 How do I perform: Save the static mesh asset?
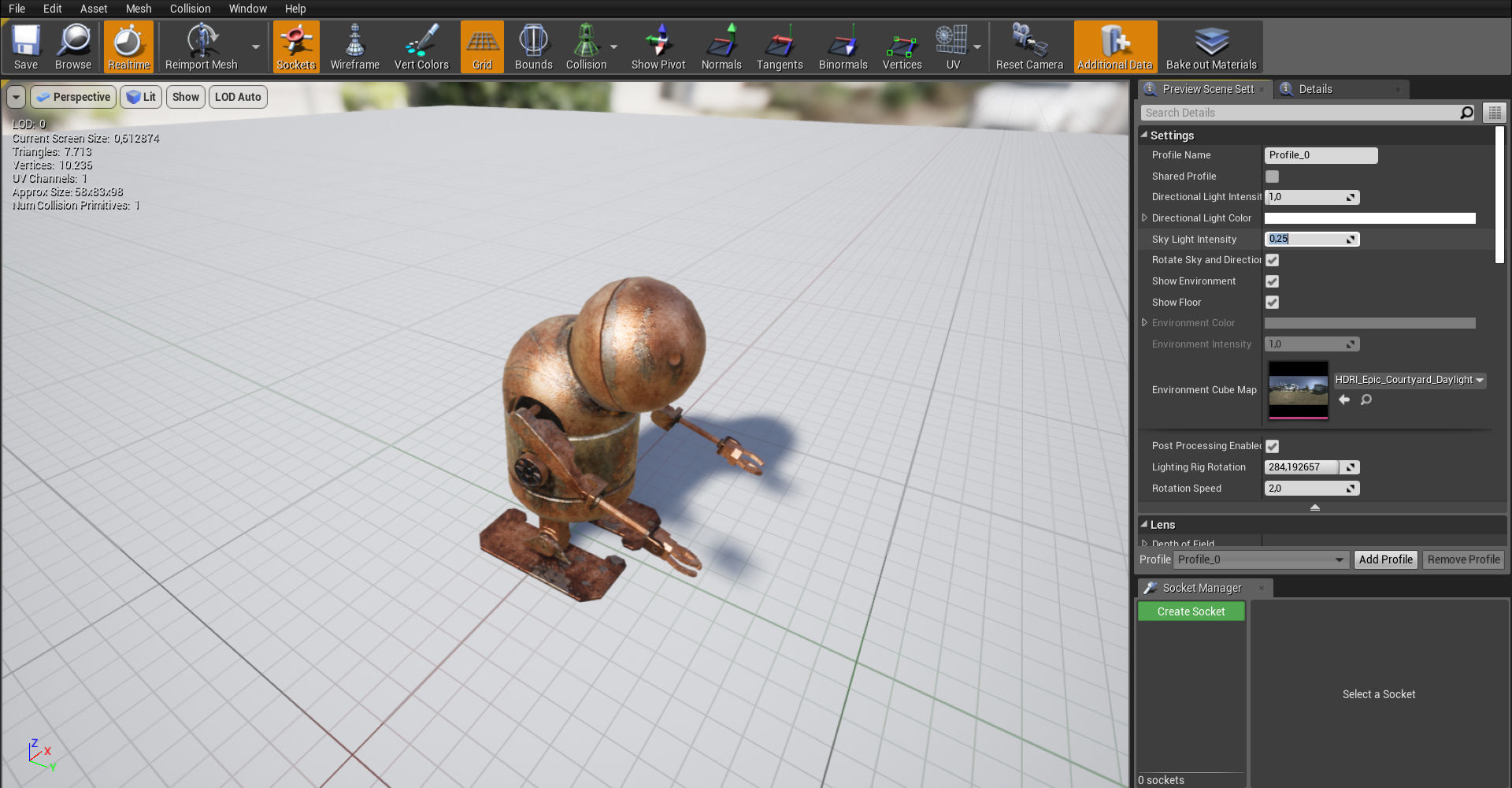(x=26, y=47)
